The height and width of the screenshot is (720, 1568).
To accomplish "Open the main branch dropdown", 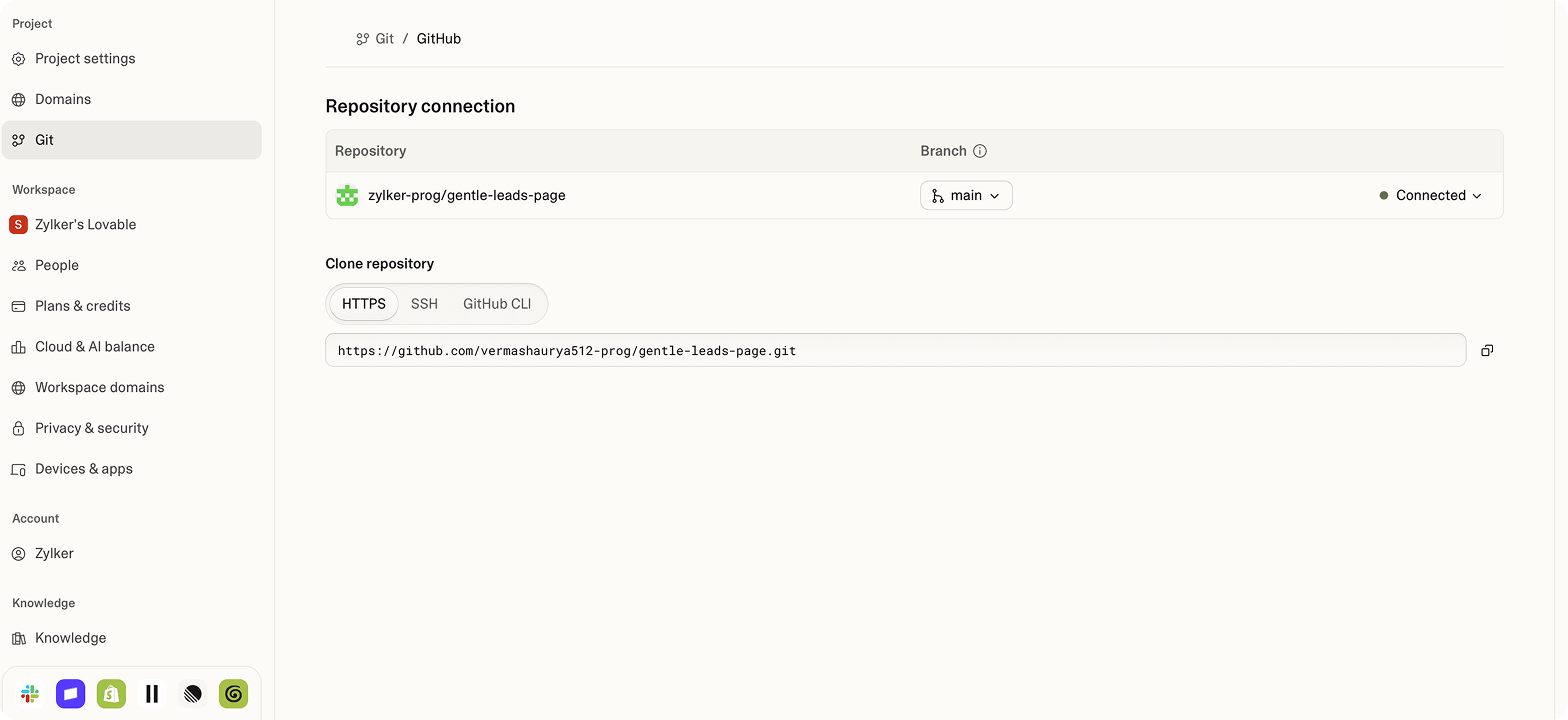I will [966, 195].
